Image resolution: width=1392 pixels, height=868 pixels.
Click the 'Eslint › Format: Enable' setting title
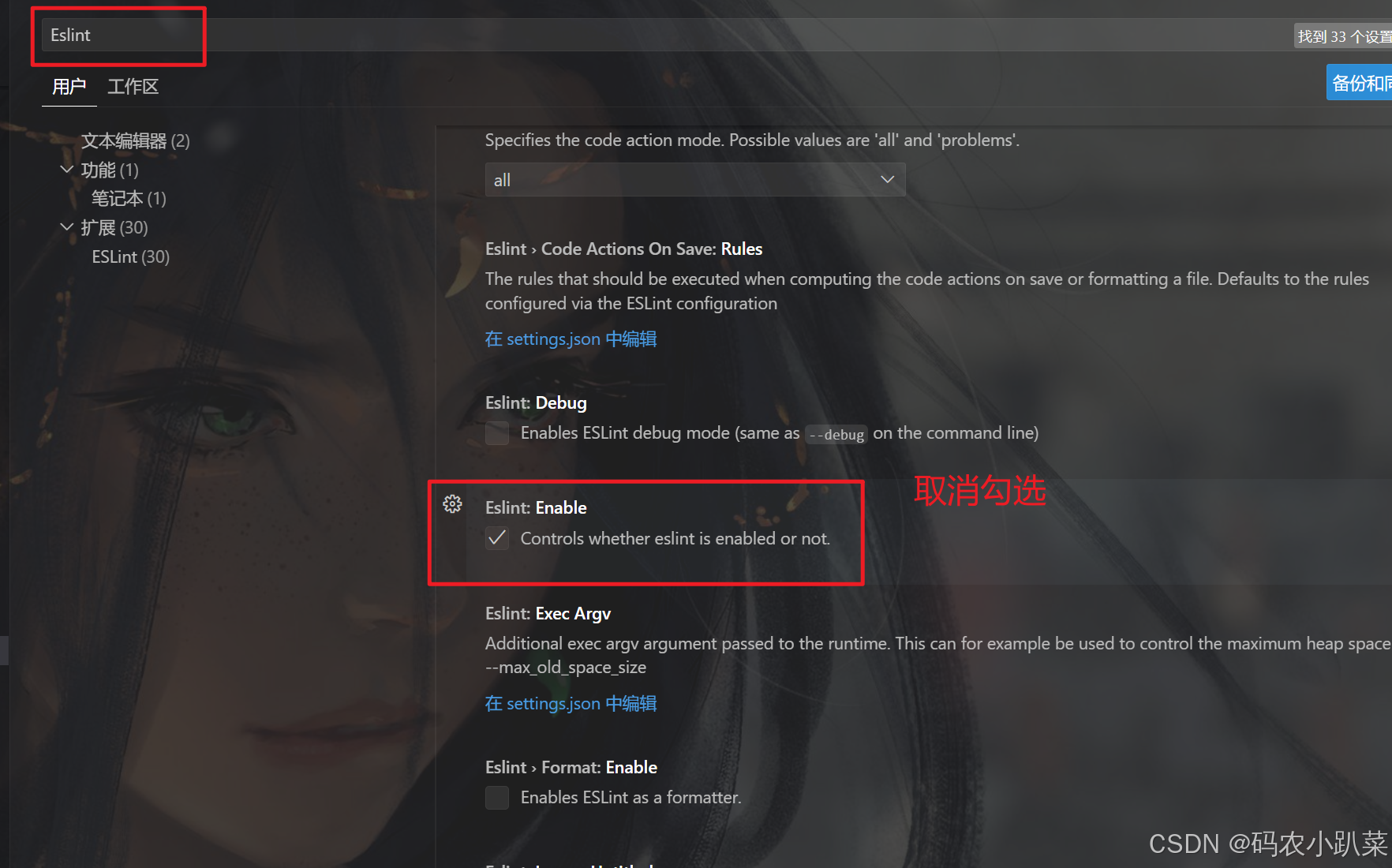(571, 768)
